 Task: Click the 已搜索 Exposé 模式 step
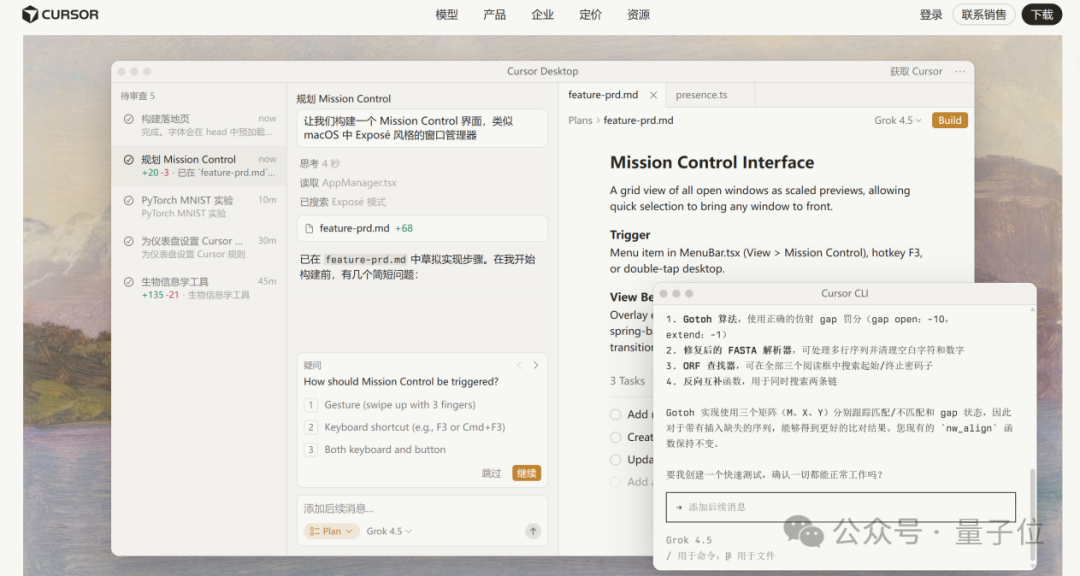coord(342,202)
